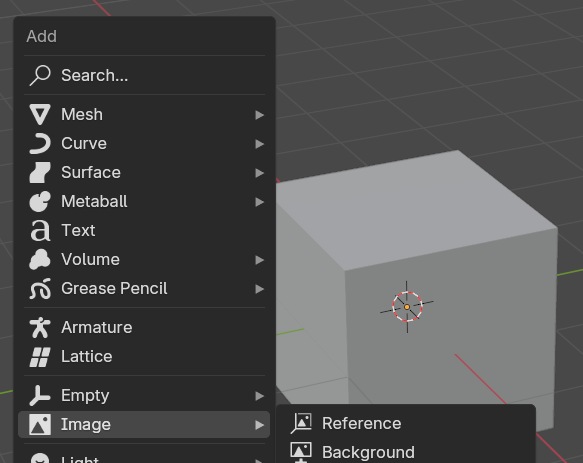Click the Armature figure icon
Viewport: 583px width, 463px height.
point(40,327)
